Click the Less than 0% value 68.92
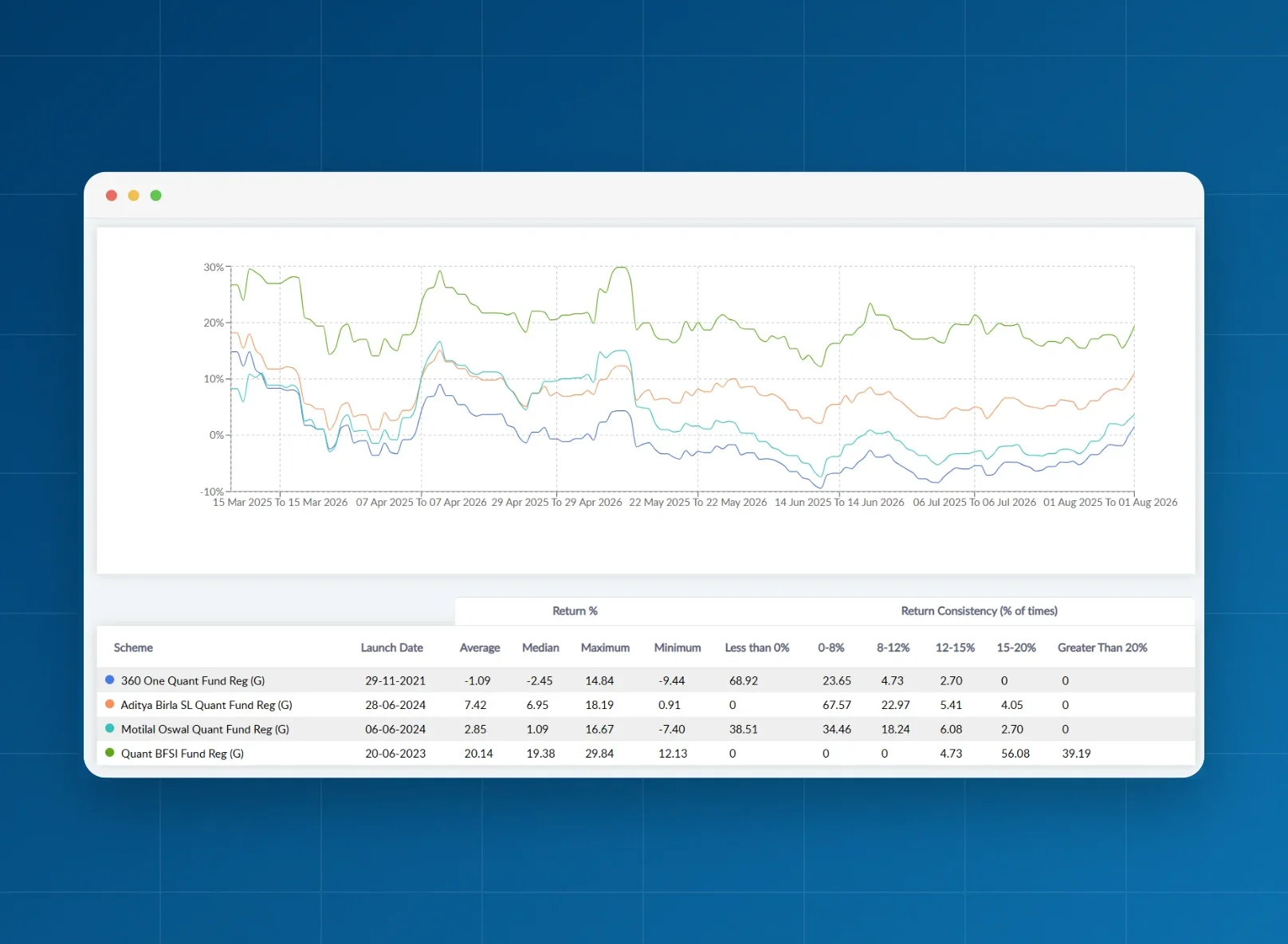This screenshot has width=1288, height=944. [744, 680]
